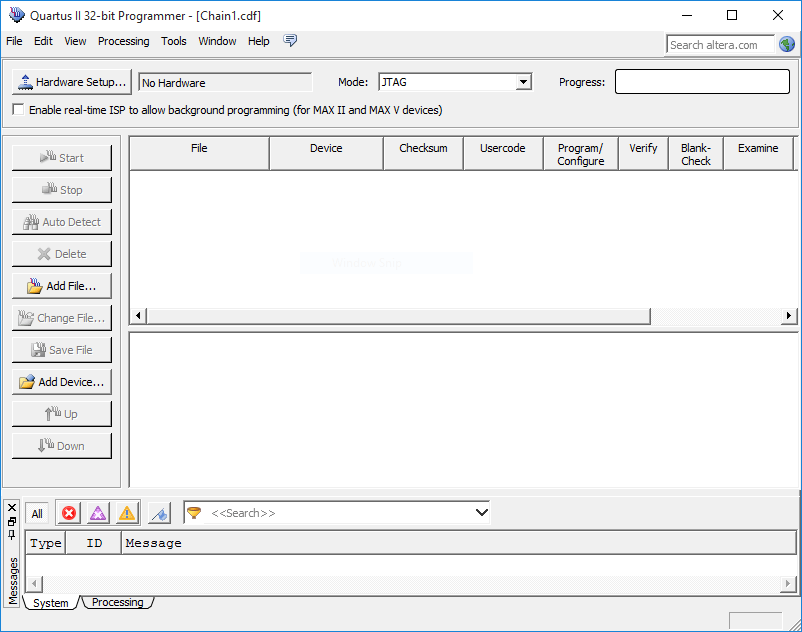Click the Blank-Check column header
The width and height of the screenshot is (802, 632).
click(696, 153)
